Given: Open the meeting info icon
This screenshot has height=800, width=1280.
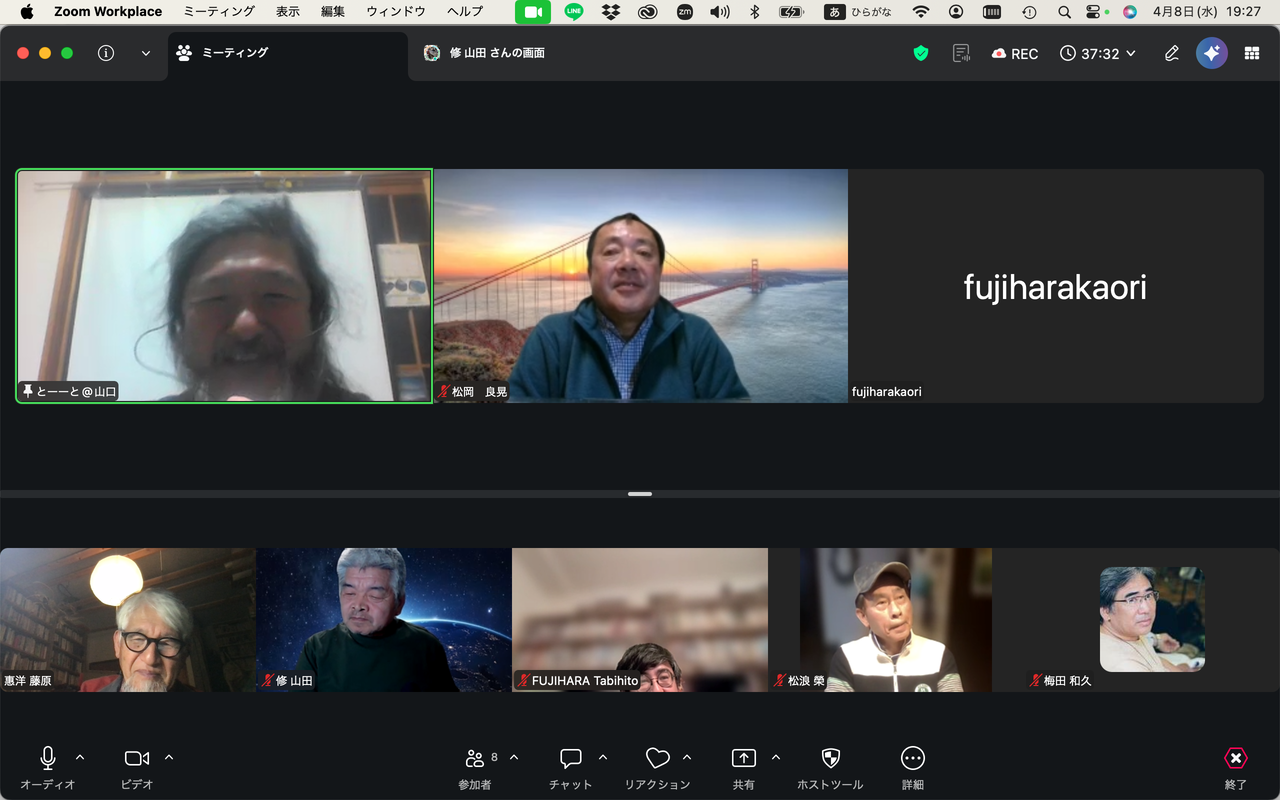Looking at the screenshot, I should (x=106, y=53).
